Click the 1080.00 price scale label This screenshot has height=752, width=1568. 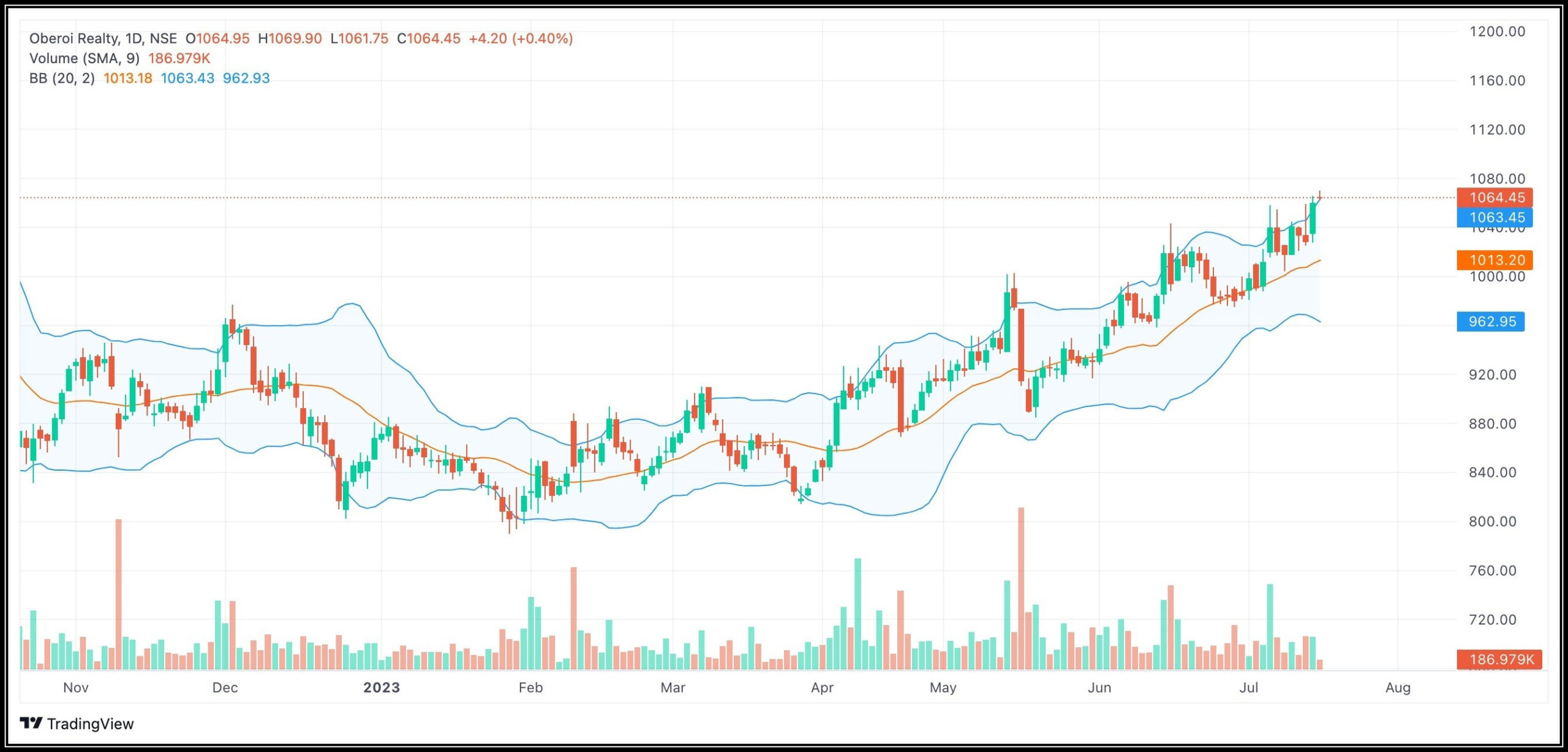(x=1497, y=178)
